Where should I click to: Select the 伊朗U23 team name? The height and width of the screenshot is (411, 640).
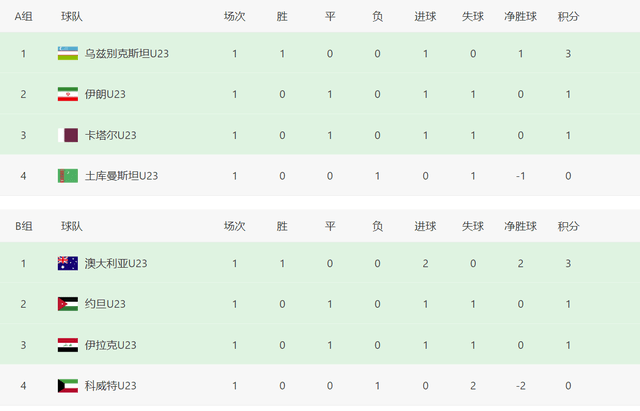[105, 94]
